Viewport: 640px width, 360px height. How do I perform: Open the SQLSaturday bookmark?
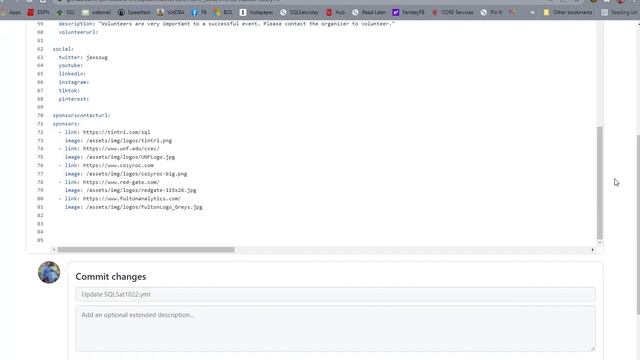pyautogui.click(x=299, y=12)
